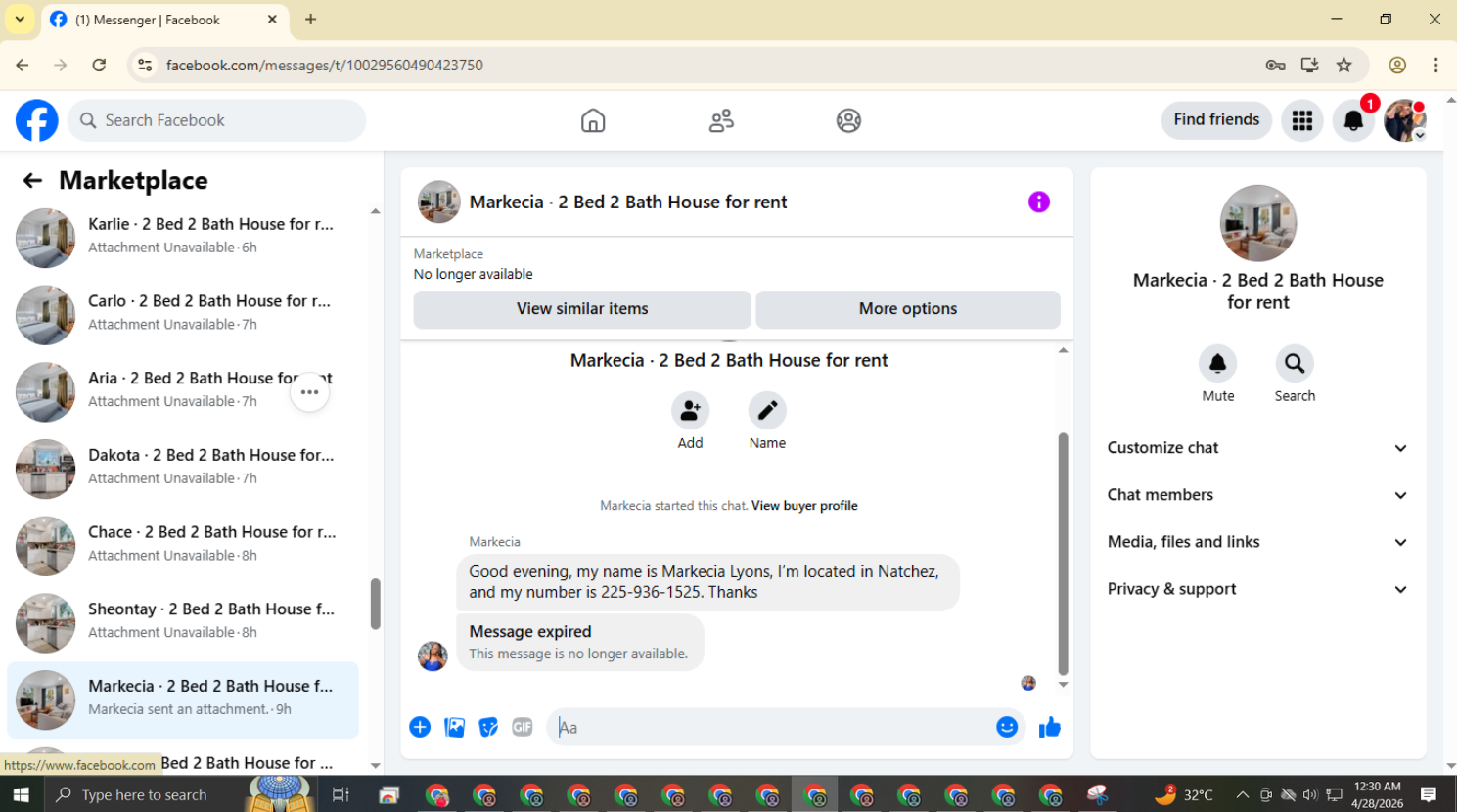The width and height of the screenshot is (1457, 812).
Task: Edit the chat name with pencil icon
Action: [x=767, y=410]
